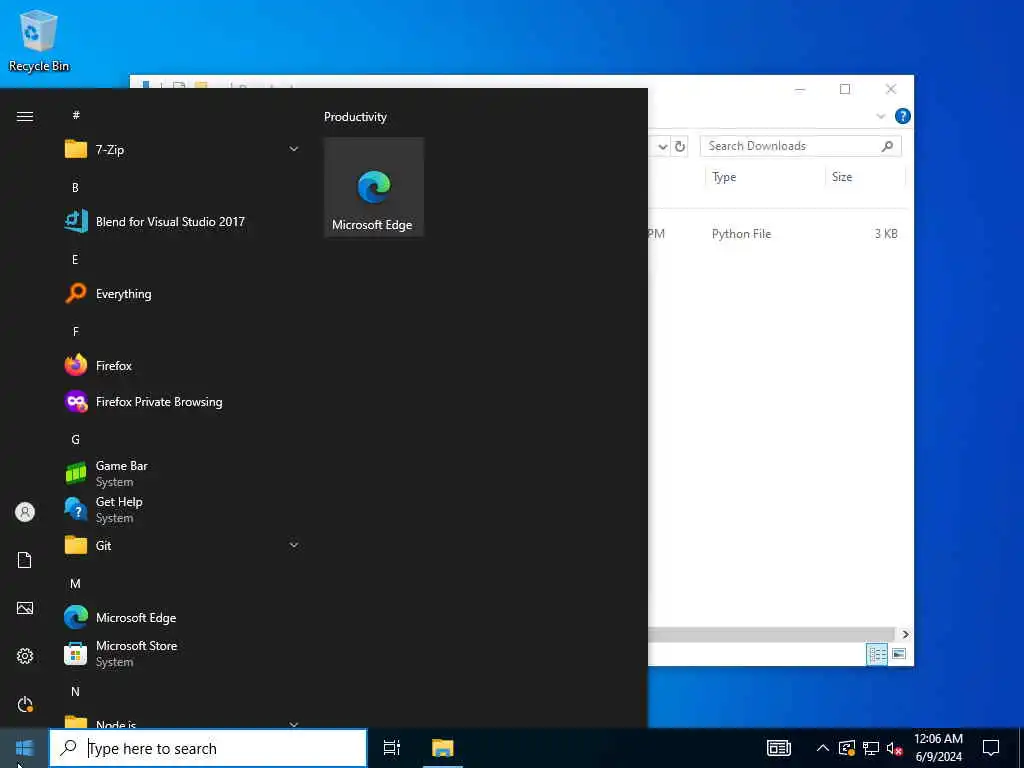1024x768 pixels.
Task: Click the Windows Start button
Action: tap(24, 748)
